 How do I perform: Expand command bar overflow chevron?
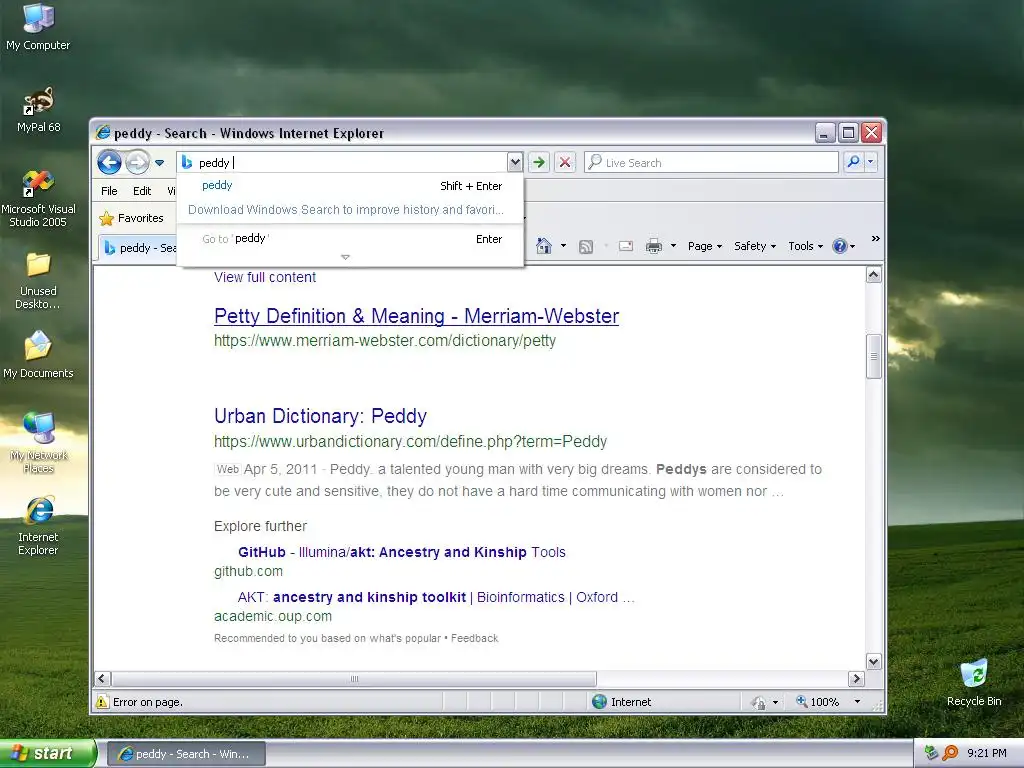[x=876, y=239]
